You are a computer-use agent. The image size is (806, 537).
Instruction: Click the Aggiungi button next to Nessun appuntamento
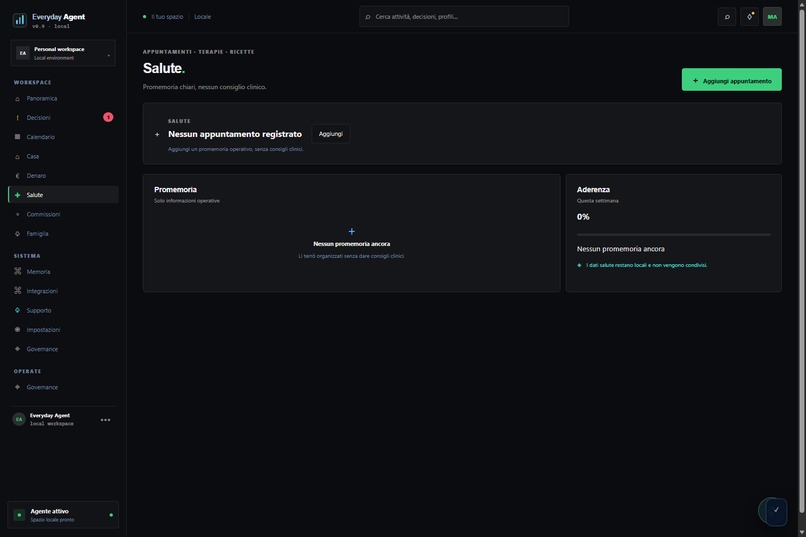tap(331, 134)
